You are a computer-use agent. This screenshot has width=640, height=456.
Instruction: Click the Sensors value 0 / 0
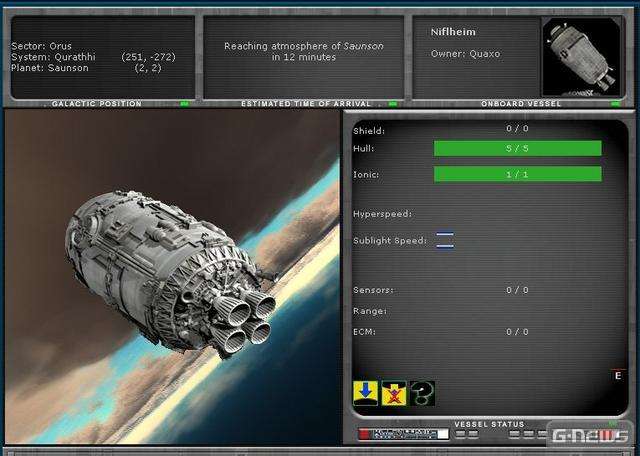point(517,290)
